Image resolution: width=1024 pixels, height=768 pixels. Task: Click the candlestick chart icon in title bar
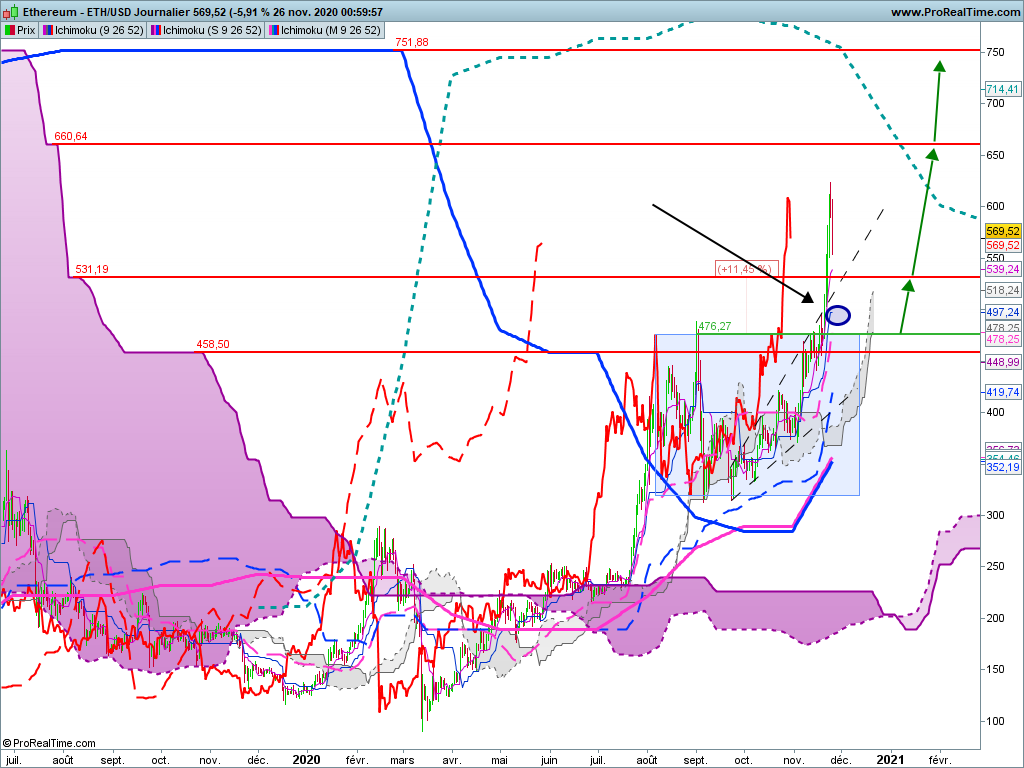pyautogui.click(x=10, y=11)
